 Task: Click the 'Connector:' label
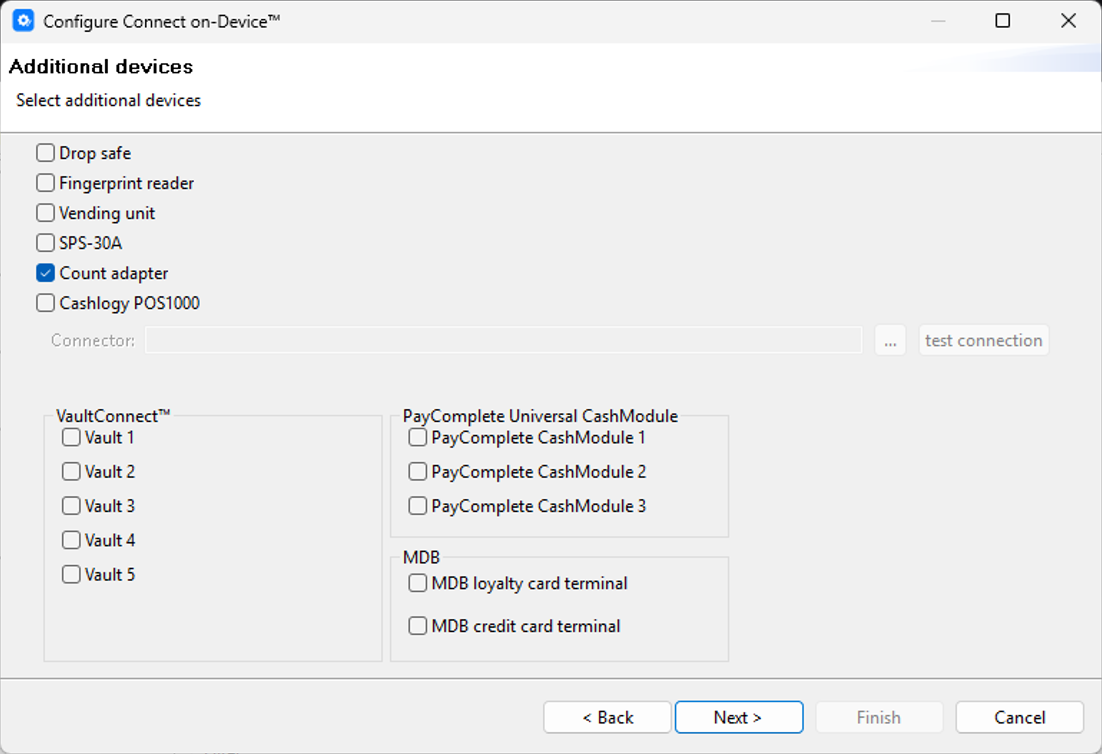93,340
